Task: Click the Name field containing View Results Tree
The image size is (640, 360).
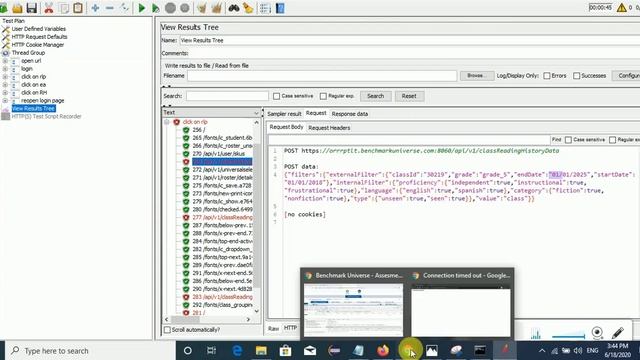Action: click(409, 40)
